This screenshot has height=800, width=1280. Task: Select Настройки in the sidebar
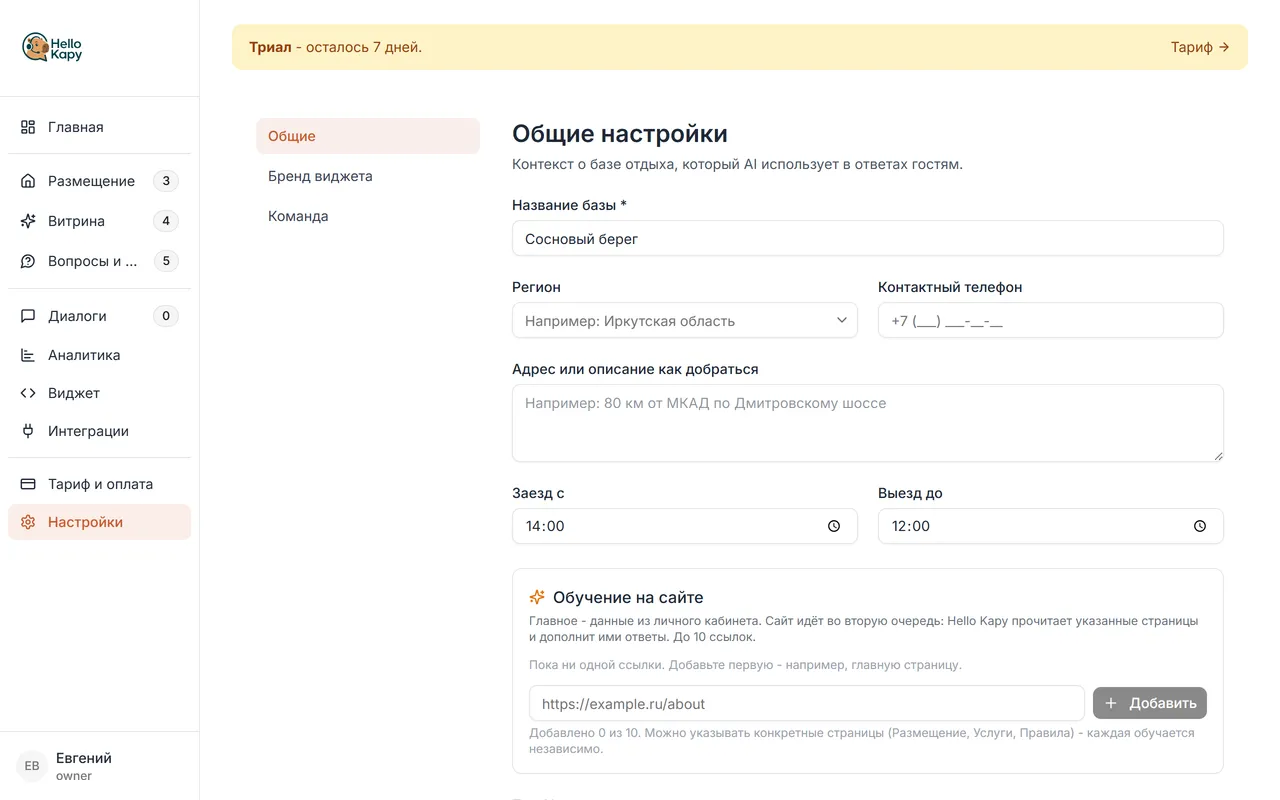tap(99, 522)
